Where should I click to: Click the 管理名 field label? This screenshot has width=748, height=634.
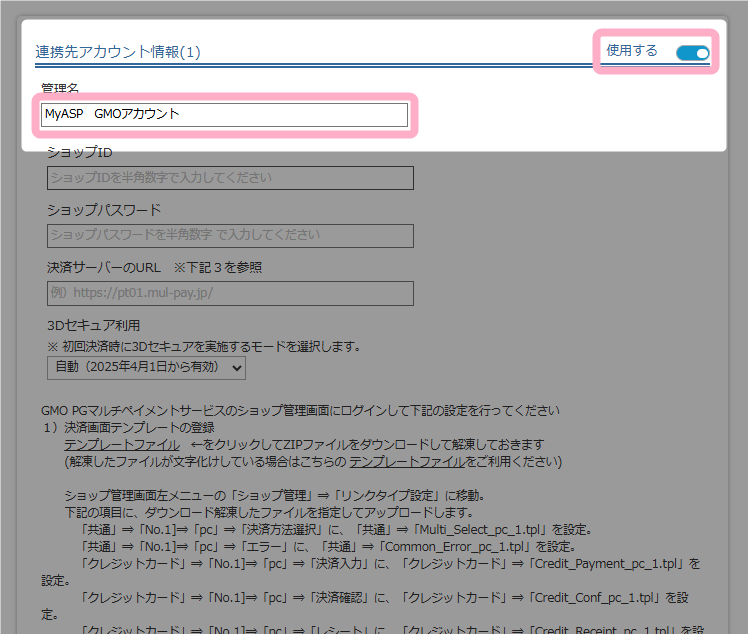point(60,89)
